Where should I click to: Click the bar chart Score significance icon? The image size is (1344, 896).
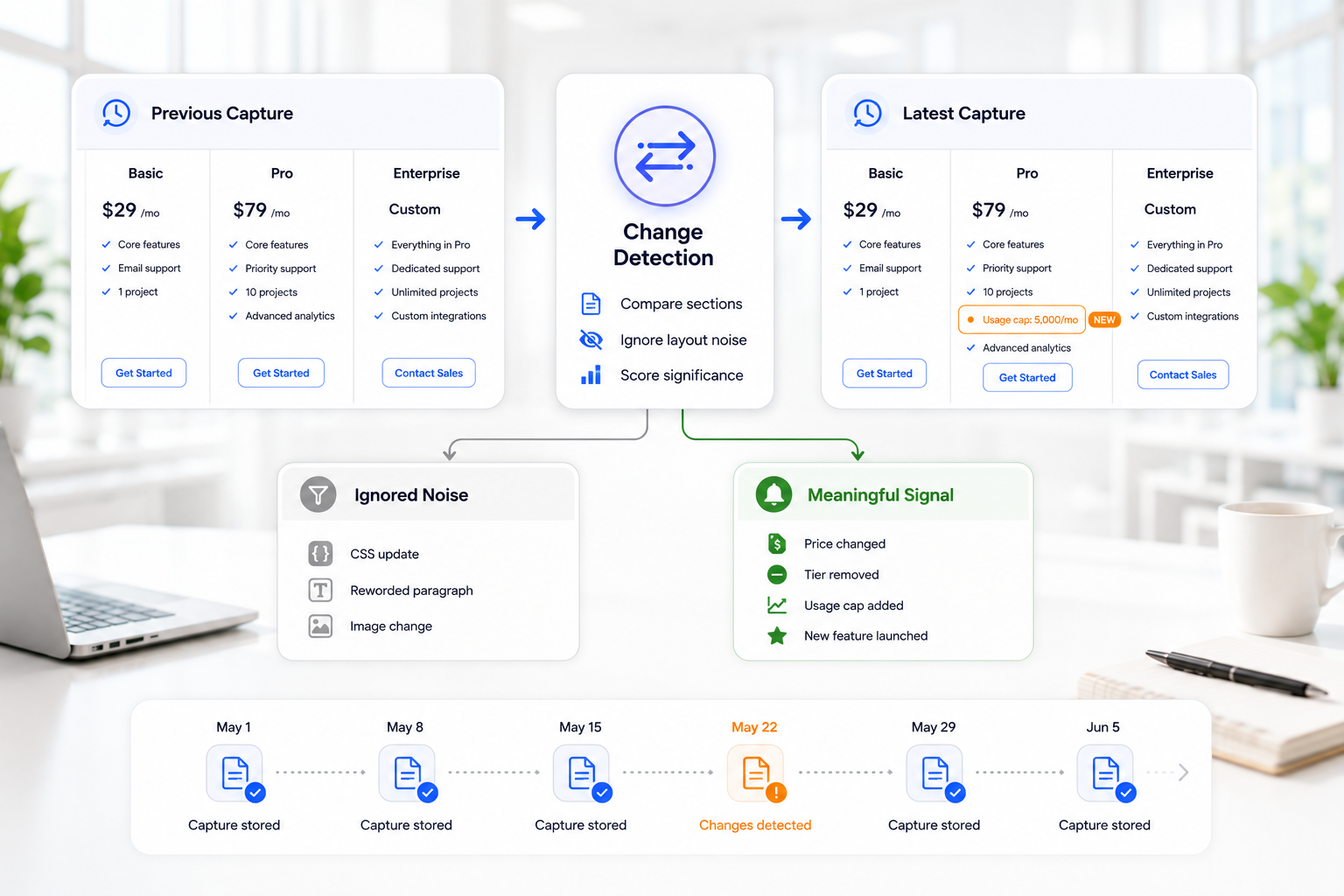(591, 375)
